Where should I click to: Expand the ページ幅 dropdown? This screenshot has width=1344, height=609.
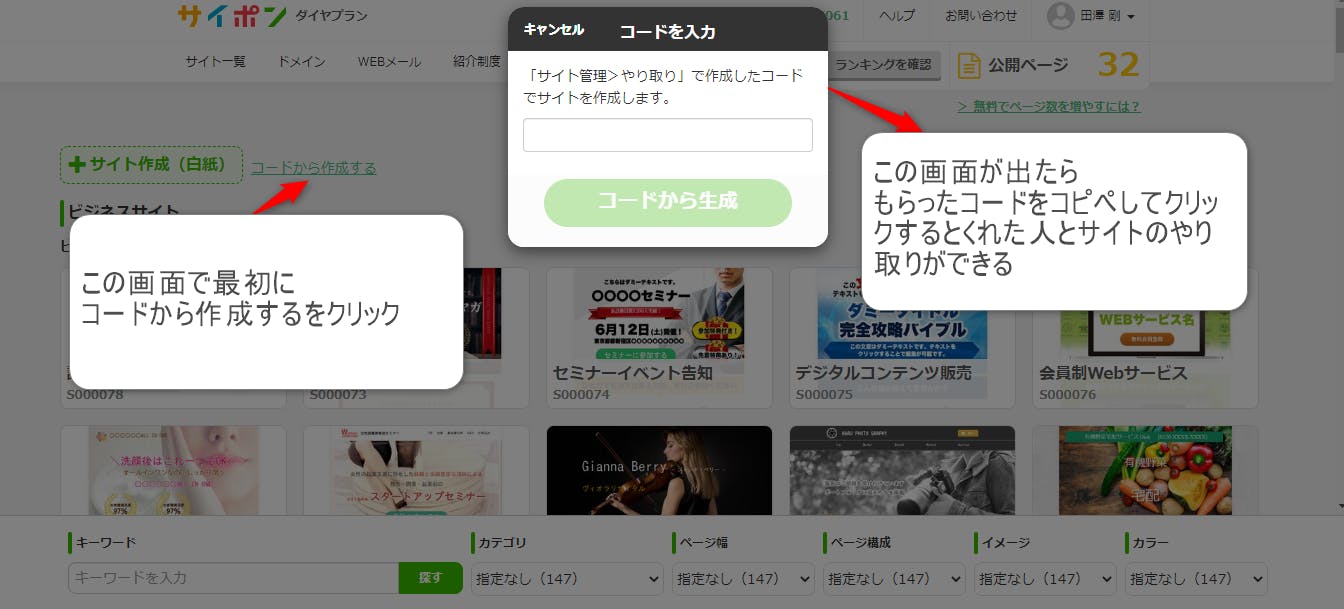point(743,578)
